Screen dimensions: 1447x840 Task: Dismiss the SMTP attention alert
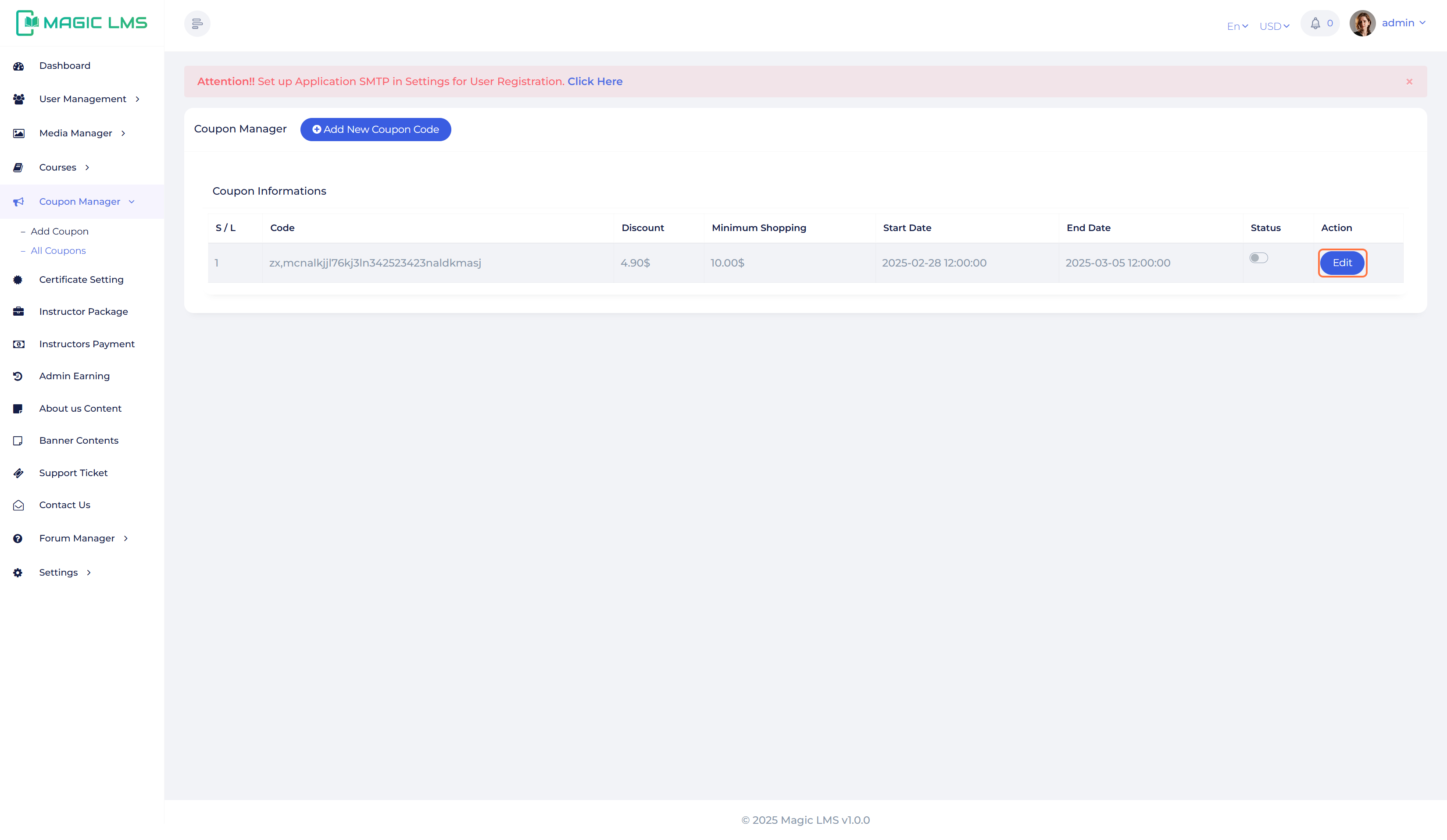[1409, 82]
